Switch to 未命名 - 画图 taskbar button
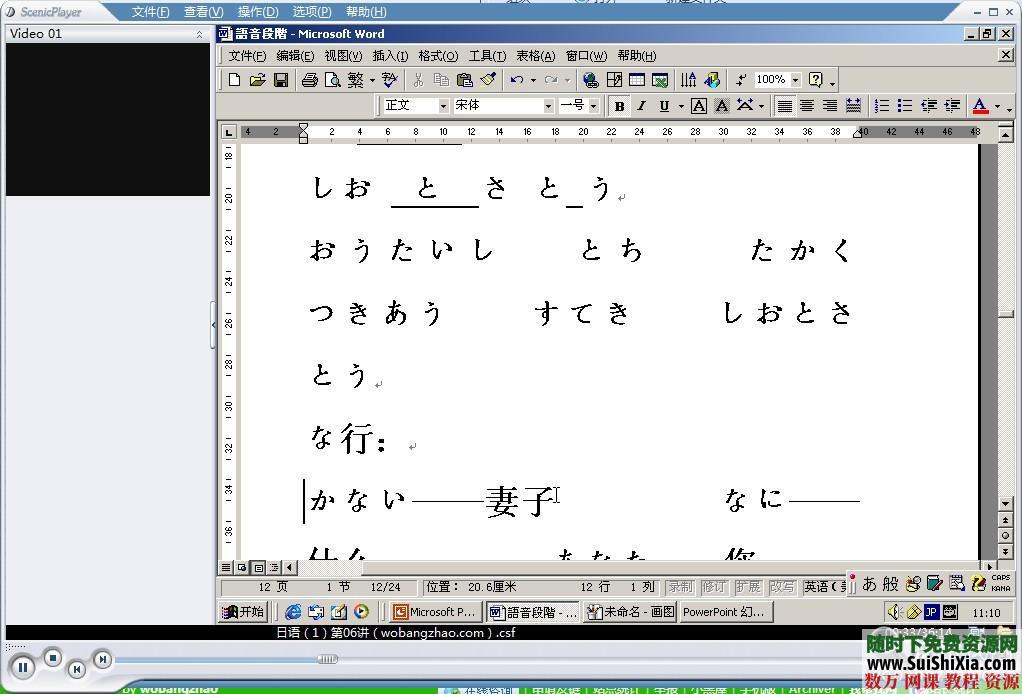The height and width of the screenshot is (694, 1022). pos(631,612)
